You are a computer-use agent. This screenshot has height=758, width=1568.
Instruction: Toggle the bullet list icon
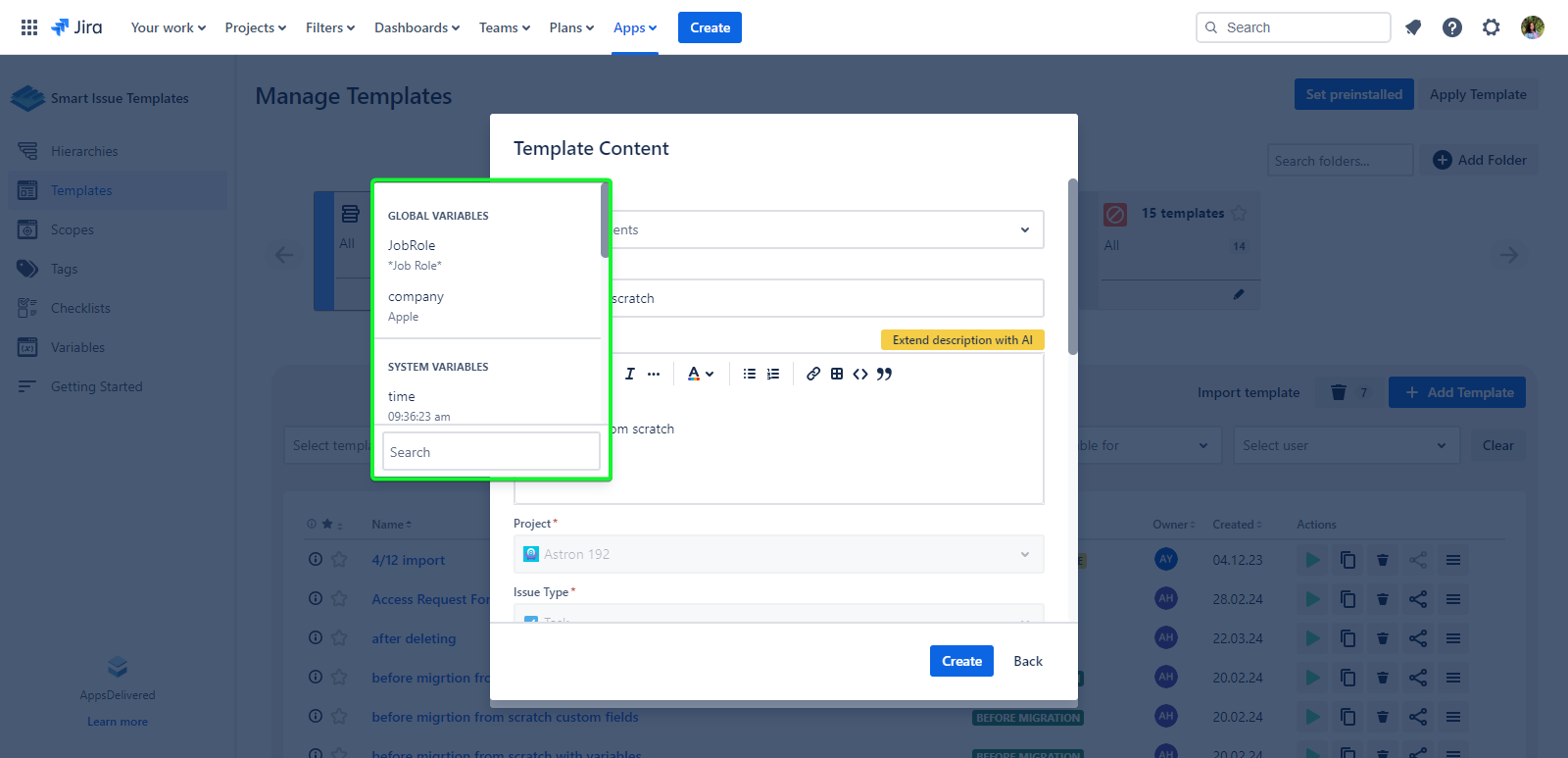click(x=750, y=374)
